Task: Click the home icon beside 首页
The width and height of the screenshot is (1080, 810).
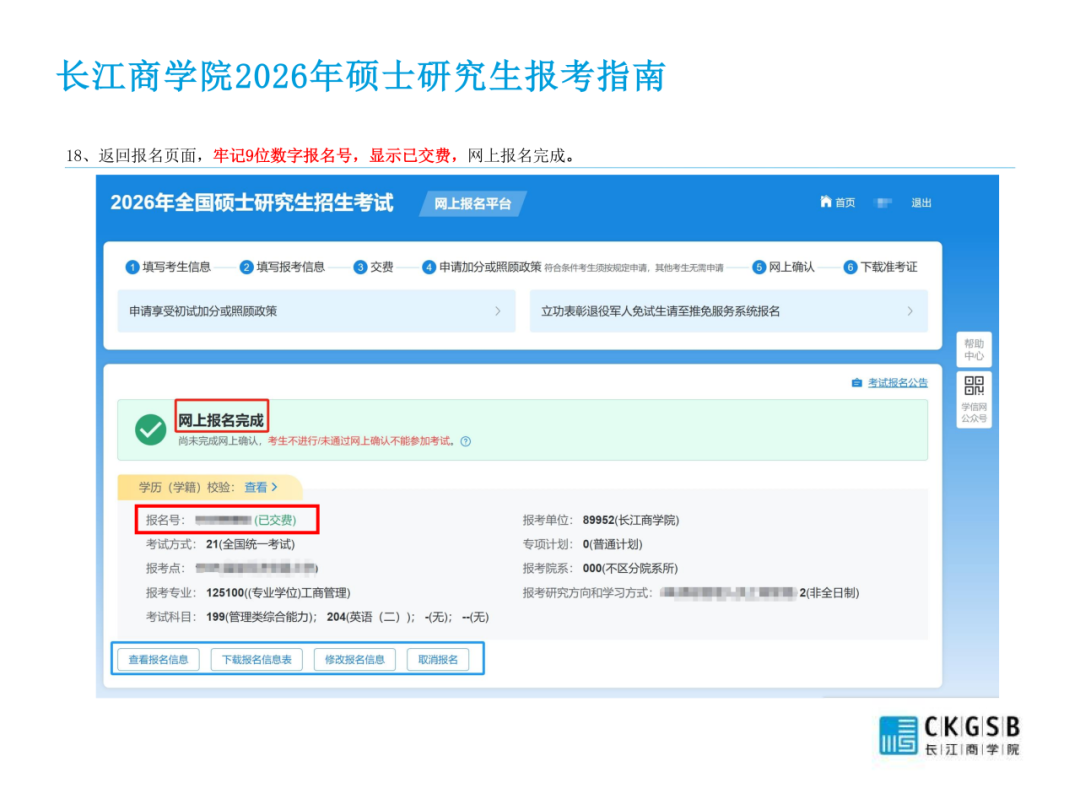Action: click(825, 202)
